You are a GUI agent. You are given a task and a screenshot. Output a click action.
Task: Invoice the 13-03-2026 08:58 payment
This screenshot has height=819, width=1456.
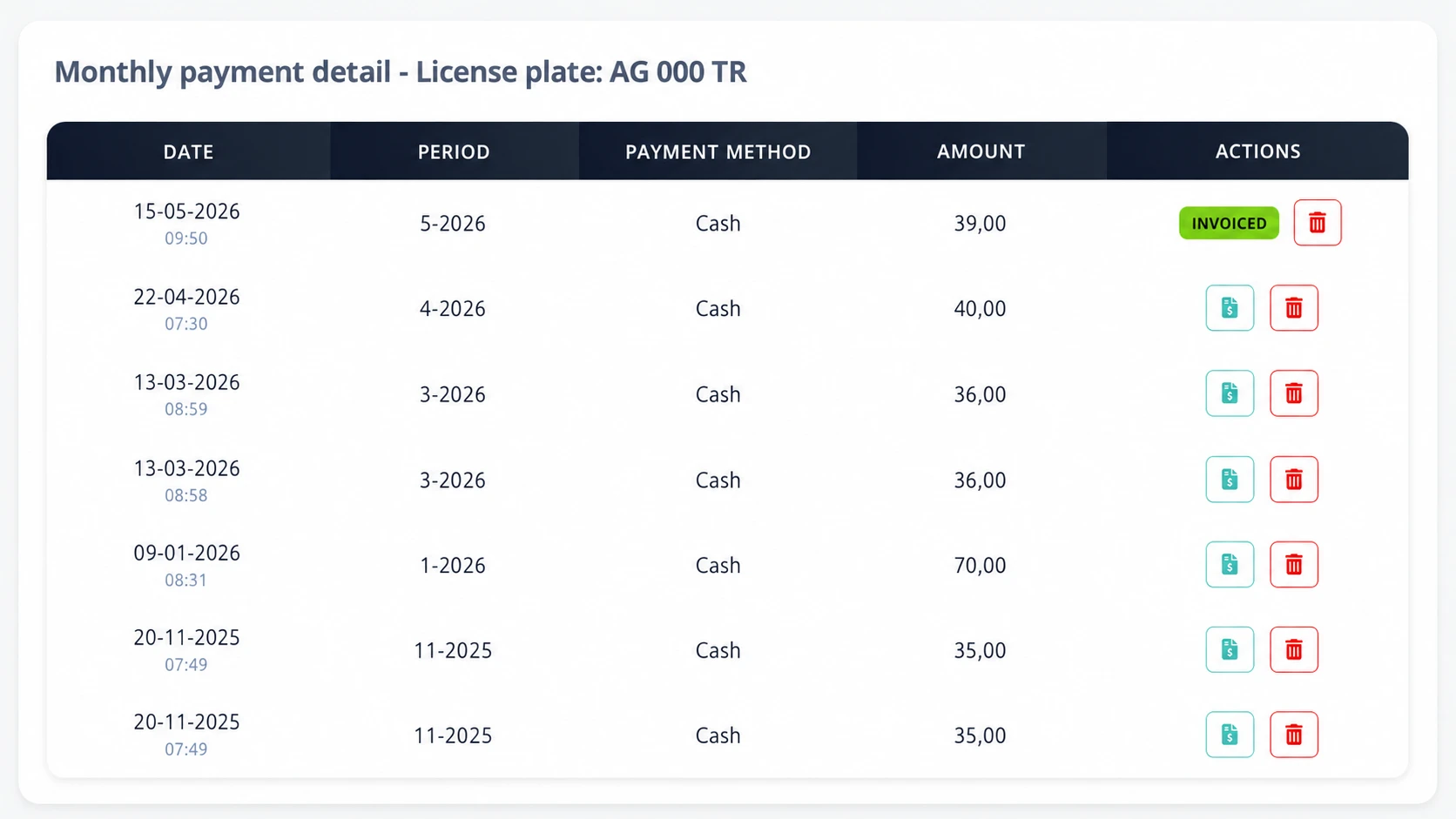click(1230, 480)
